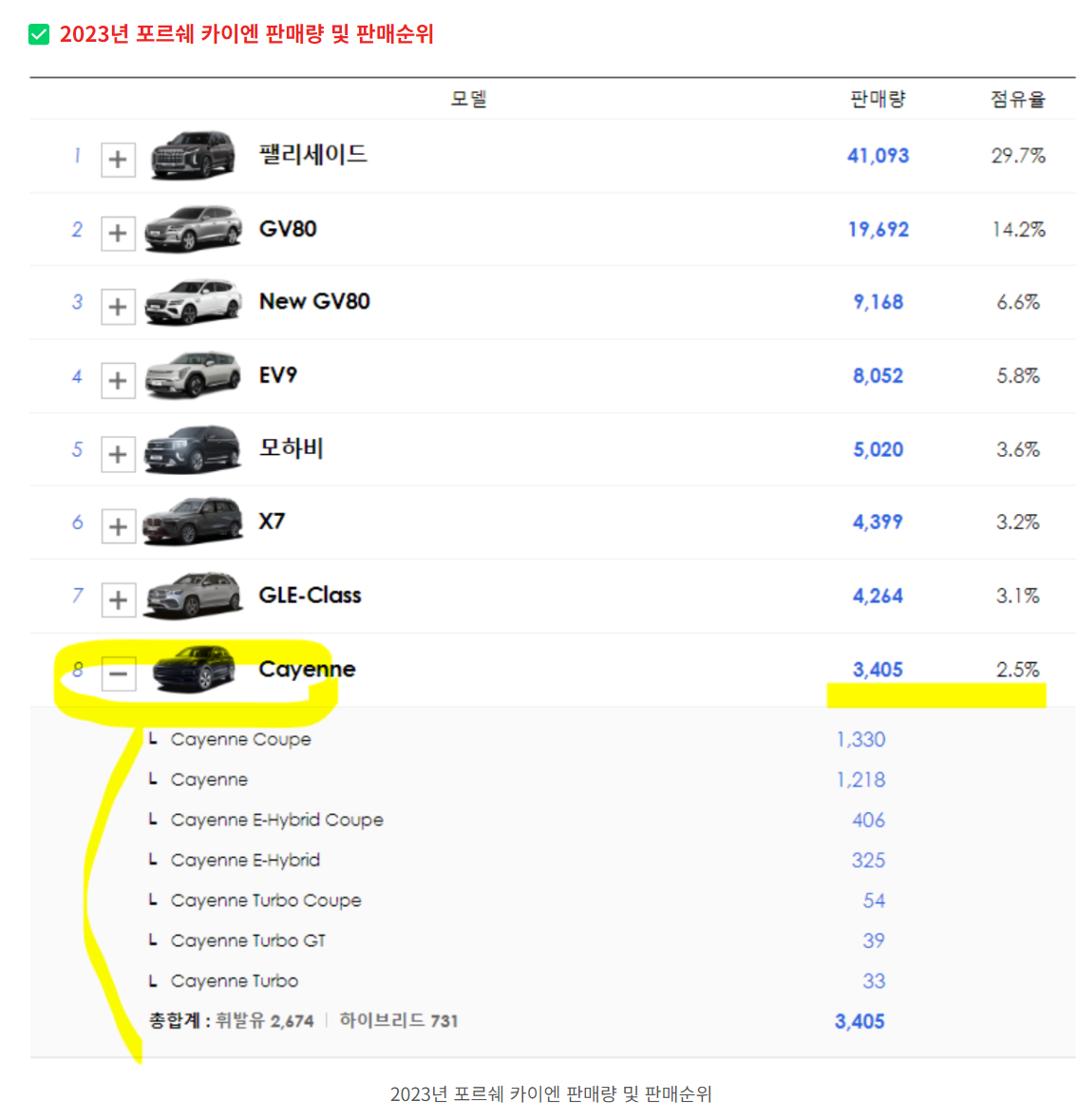The width and height of the screenshot is (1077, 1120).
Task: Expand the 팰리세이드 row with plus button
Action: 118,159
